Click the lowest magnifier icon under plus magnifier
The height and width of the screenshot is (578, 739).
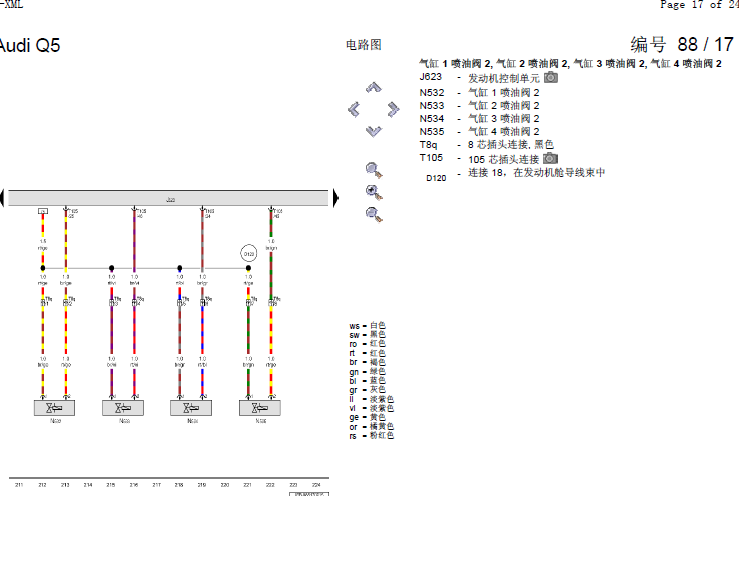point(374,215)
